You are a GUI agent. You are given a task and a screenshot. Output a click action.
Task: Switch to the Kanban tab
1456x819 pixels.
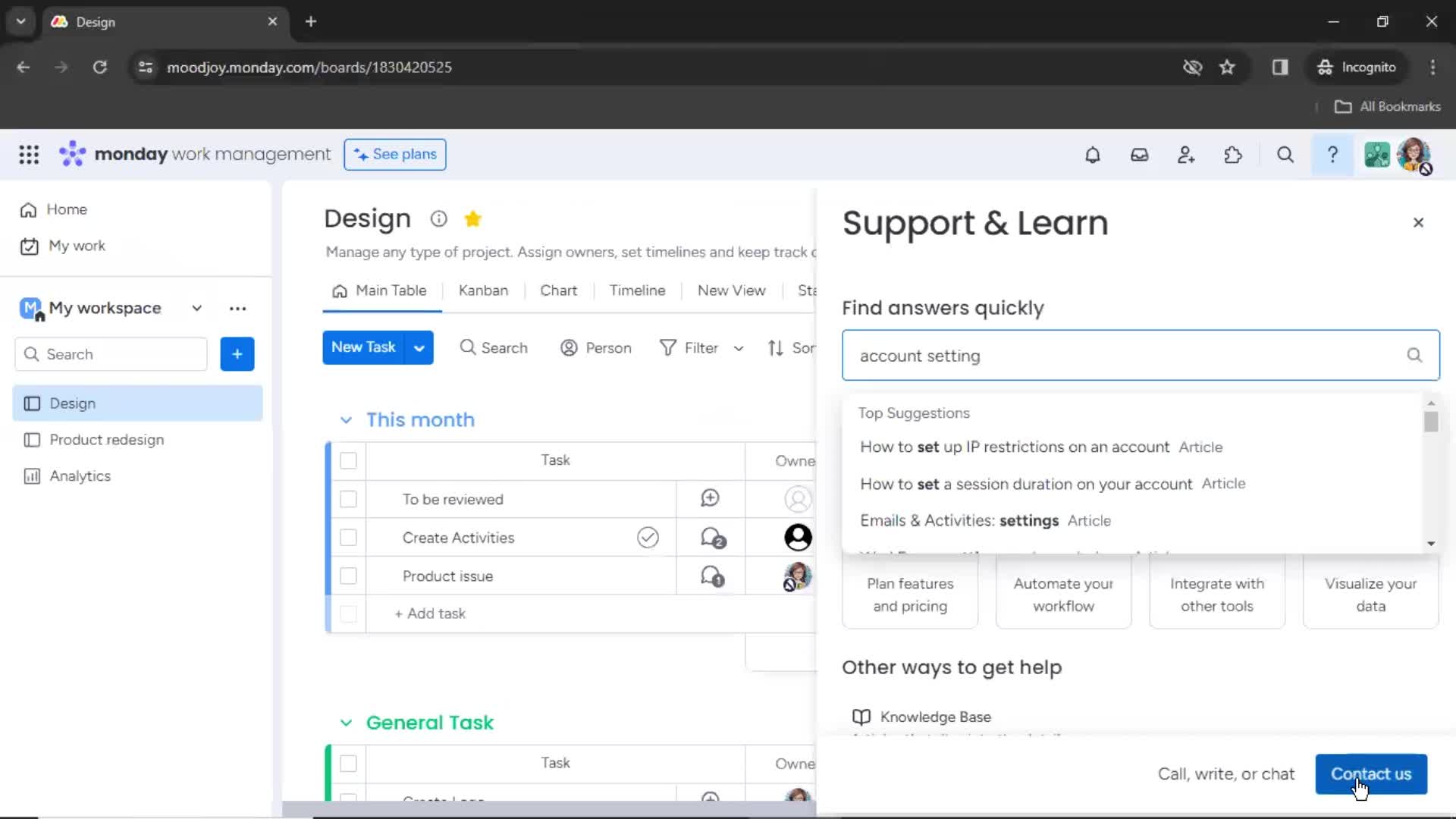[484, 290]
